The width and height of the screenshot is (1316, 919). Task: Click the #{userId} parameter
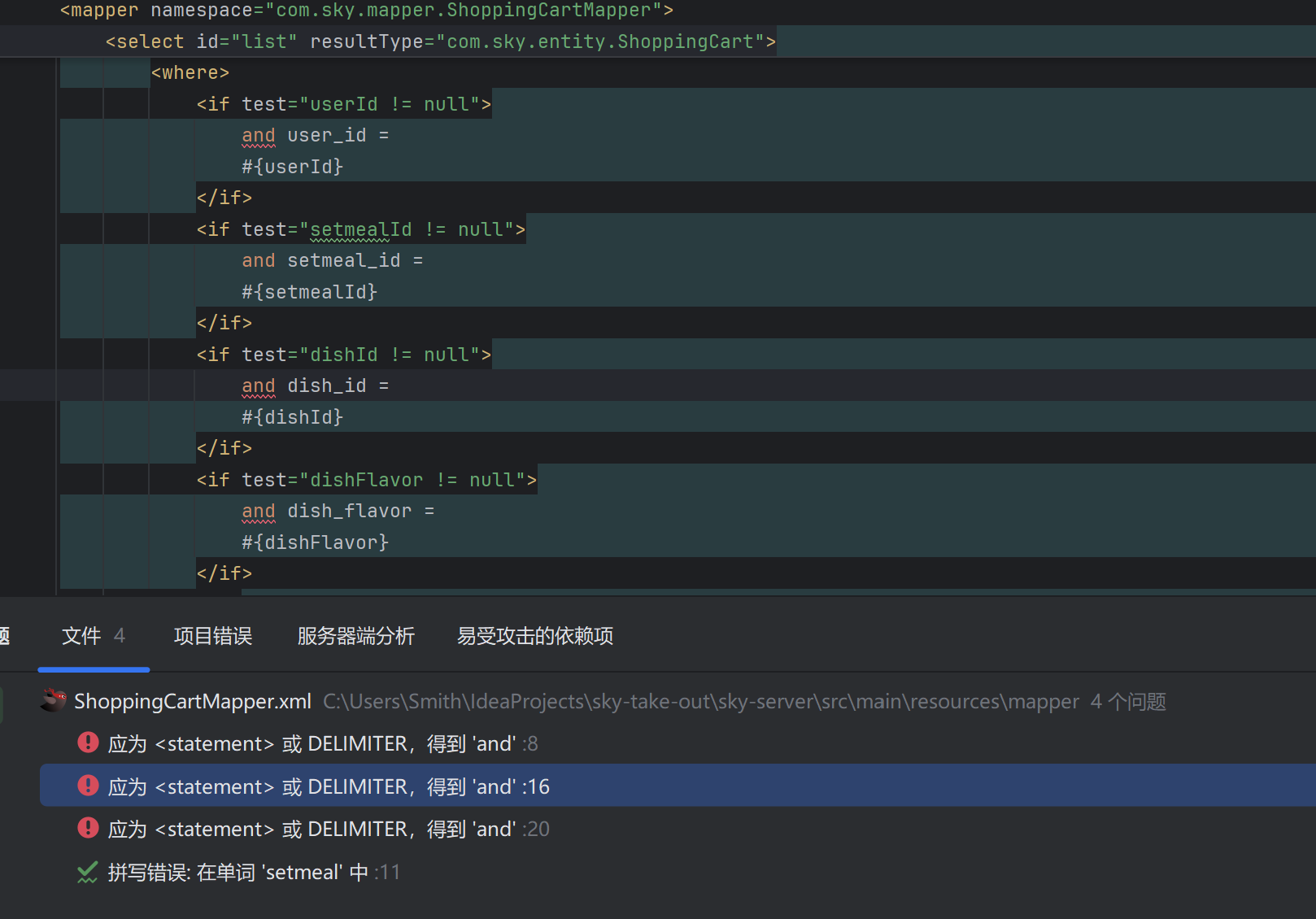click(x=293, y=167)
